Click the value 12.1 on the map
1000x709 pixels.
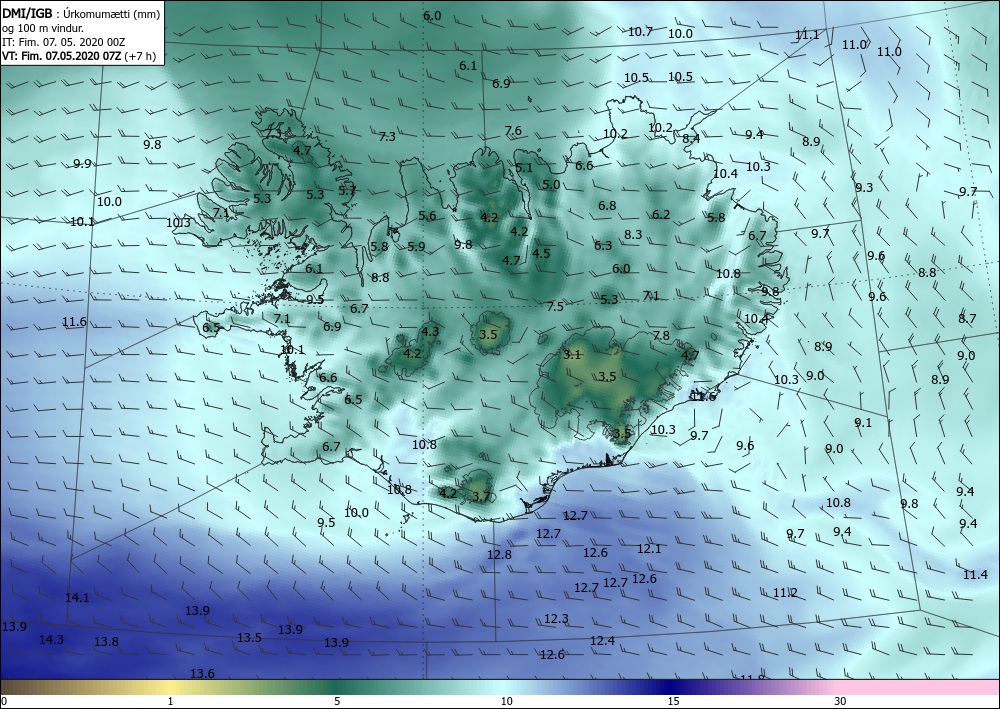point(649,548)
